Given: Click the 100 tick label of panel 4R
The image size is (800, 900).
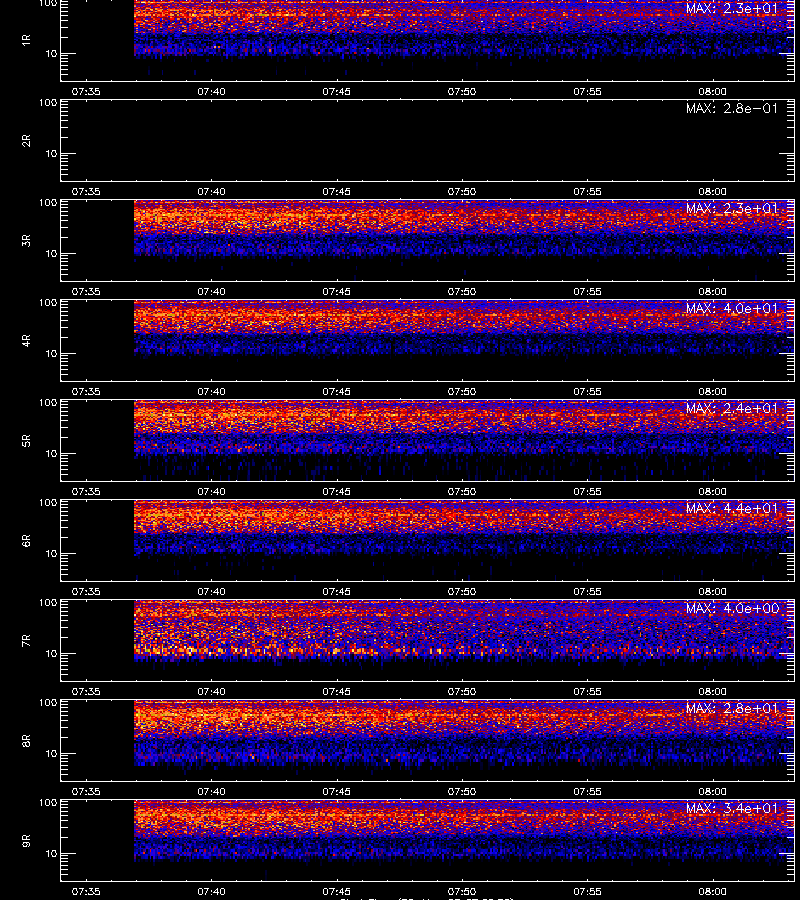Looking at the screenshot, I should [x=48, y=302].
